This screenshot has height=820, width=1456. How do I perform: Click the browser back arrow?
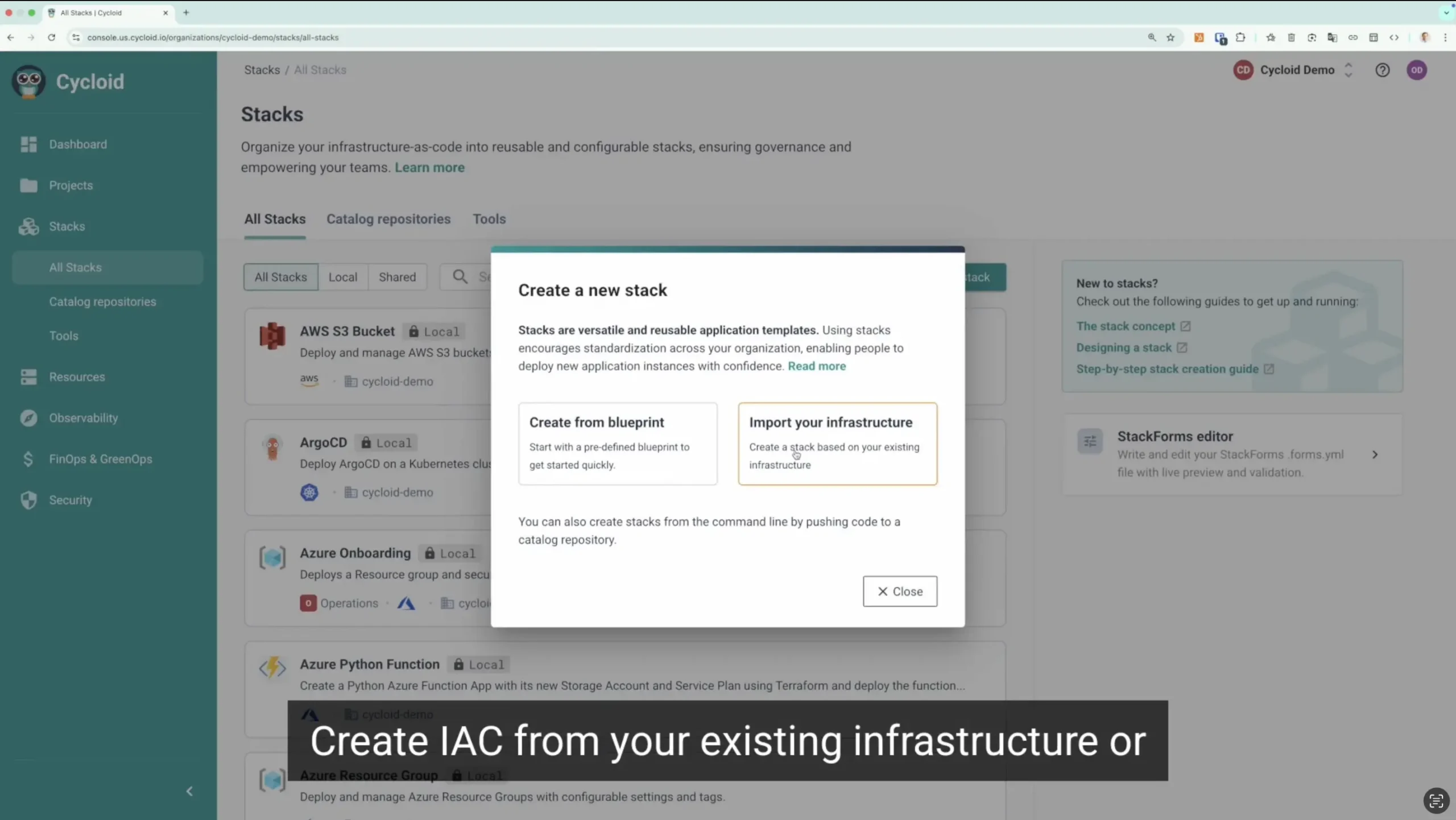(x=11, y=38)
